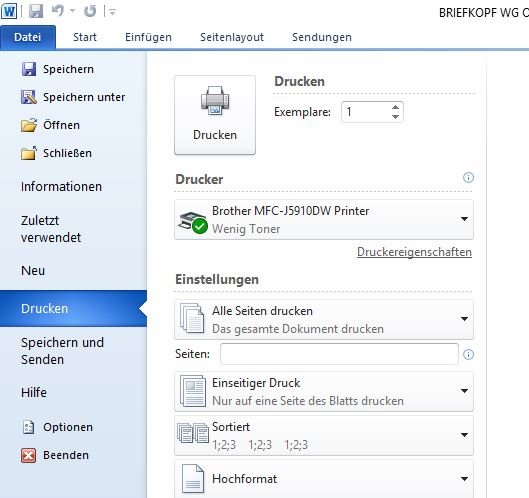Close the document with the Schließen icon
Viewport: 529px width, 498px height.
(29, 153)
